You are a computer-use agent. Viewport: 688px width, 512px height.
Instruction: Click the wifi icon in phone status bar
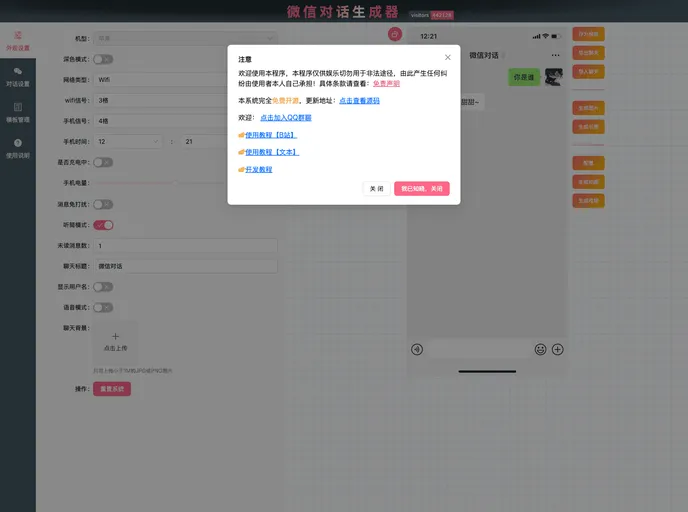tap(545, 36)
